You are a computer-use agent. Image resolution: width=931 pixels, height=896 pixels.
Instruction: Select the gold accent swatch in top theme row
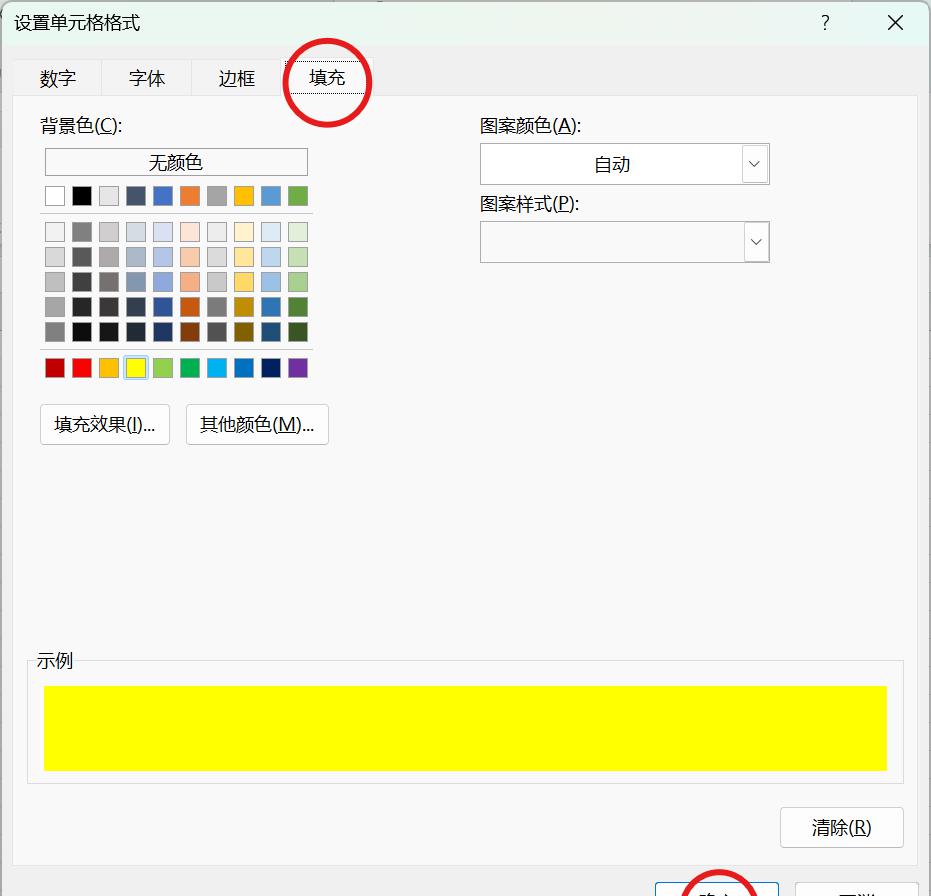244,196
